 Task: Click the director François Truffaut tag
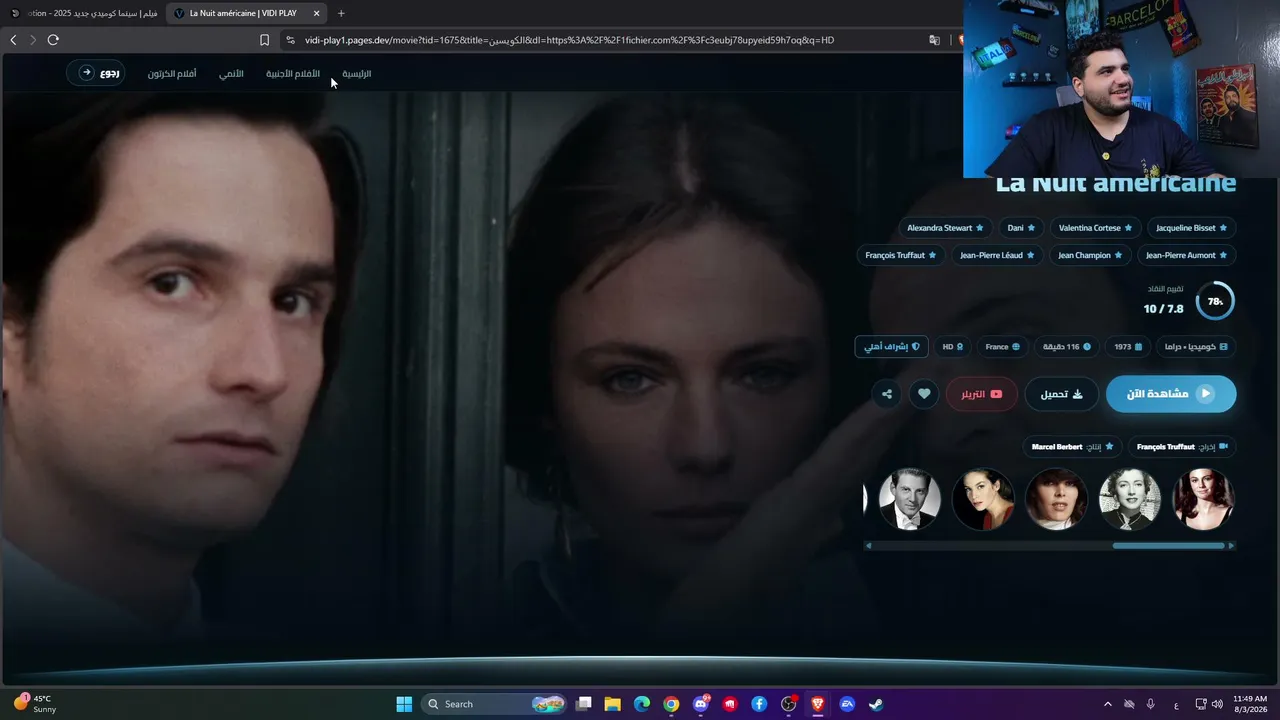1182,447
